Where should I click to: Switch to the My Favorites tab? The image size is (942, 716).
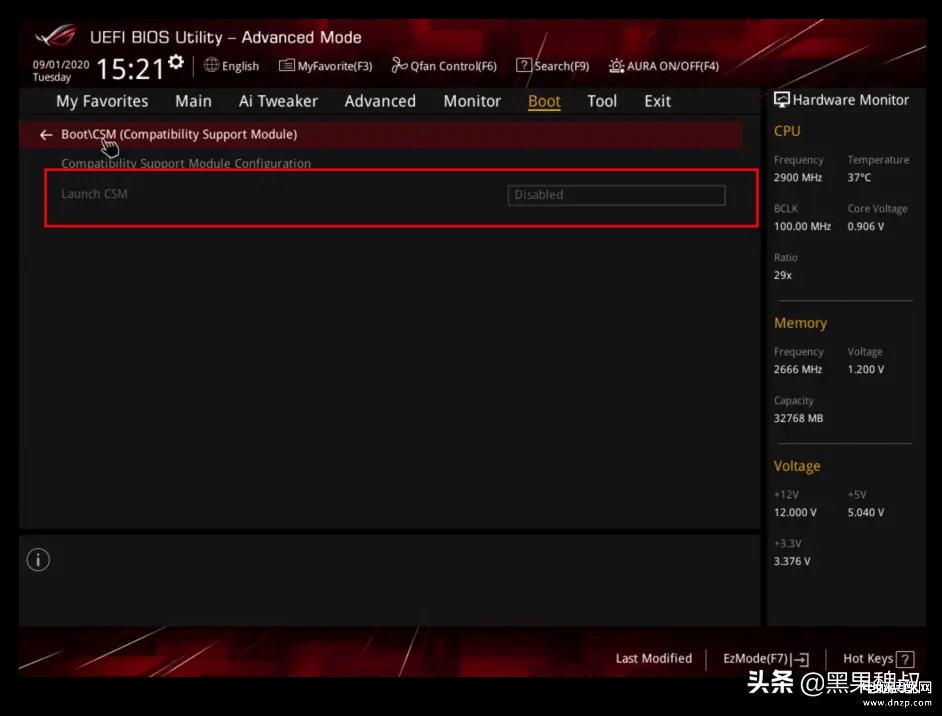pos(102,101)
